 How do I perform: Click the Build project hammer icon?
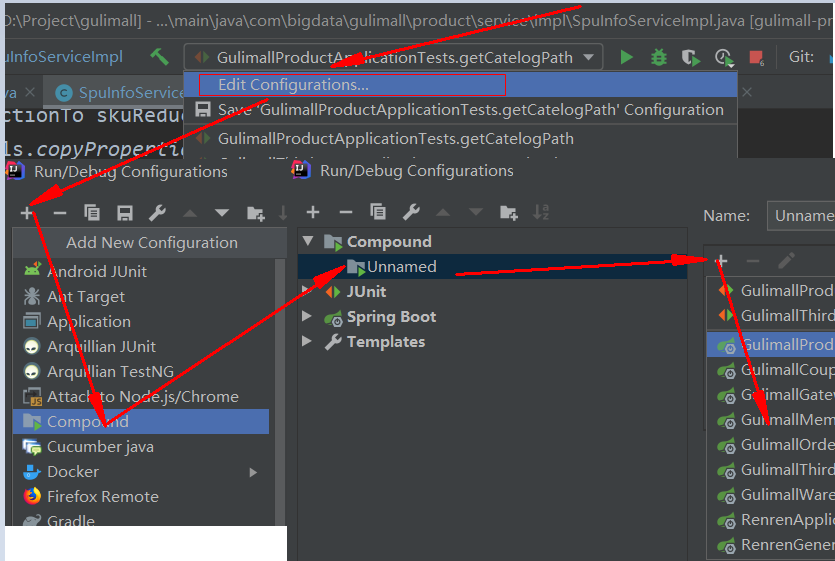pyautogui.click(x=160, y=58)
